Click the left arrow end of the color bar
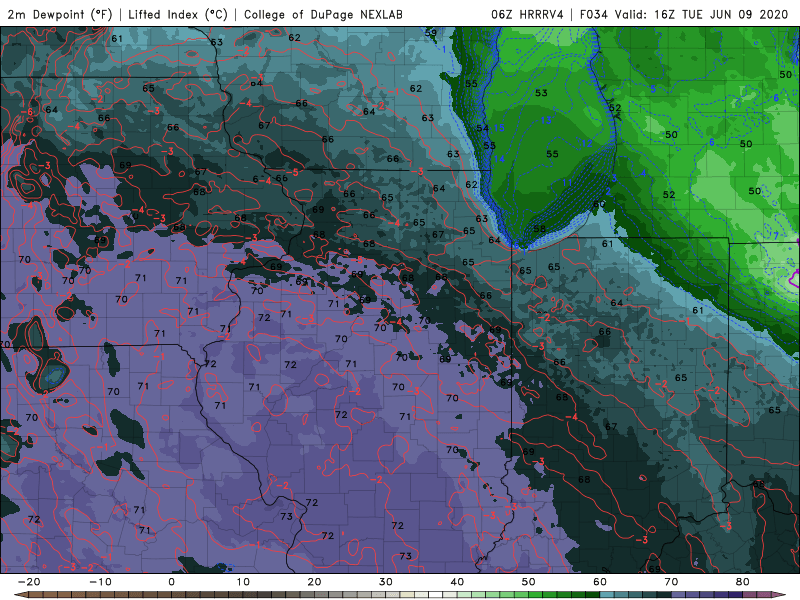Viewport: 800px width, 600px height. point(20,595)
